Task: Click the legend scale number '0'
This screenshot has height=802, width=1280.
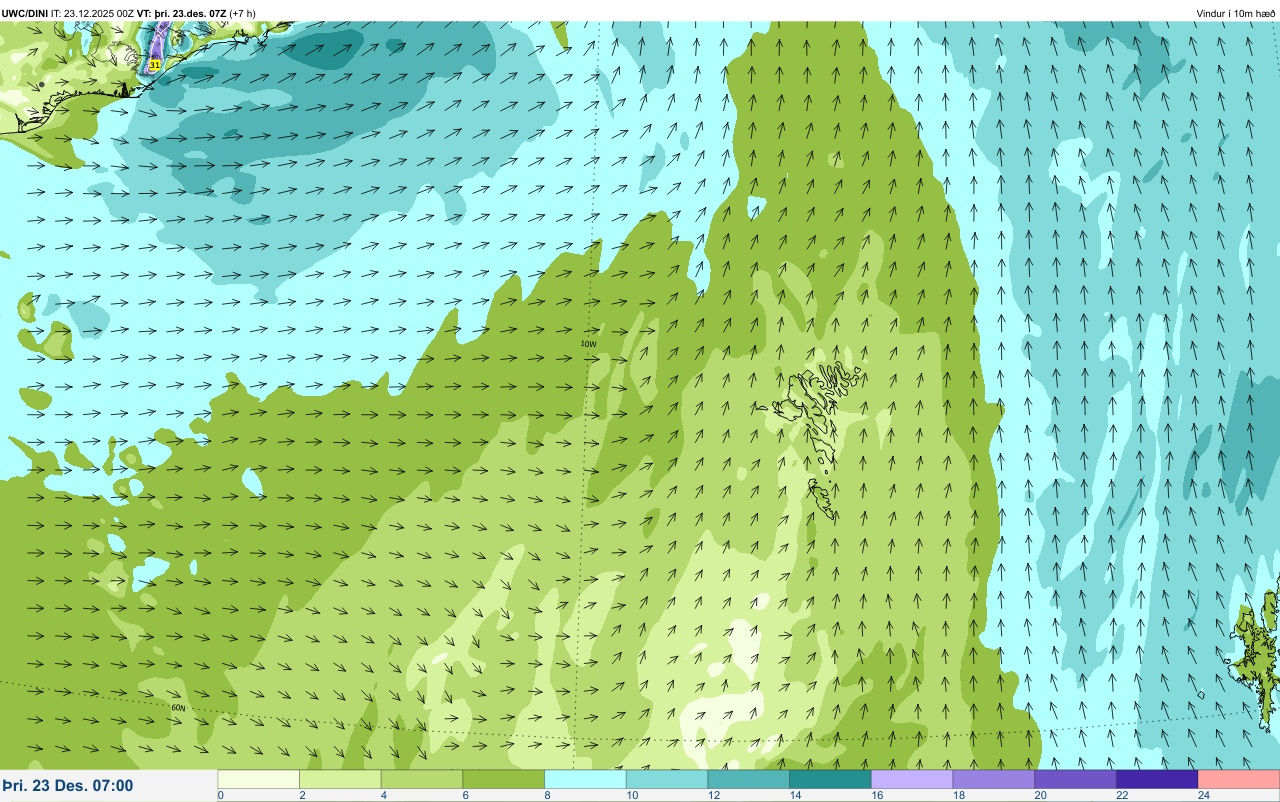Action: click(220, 795)
